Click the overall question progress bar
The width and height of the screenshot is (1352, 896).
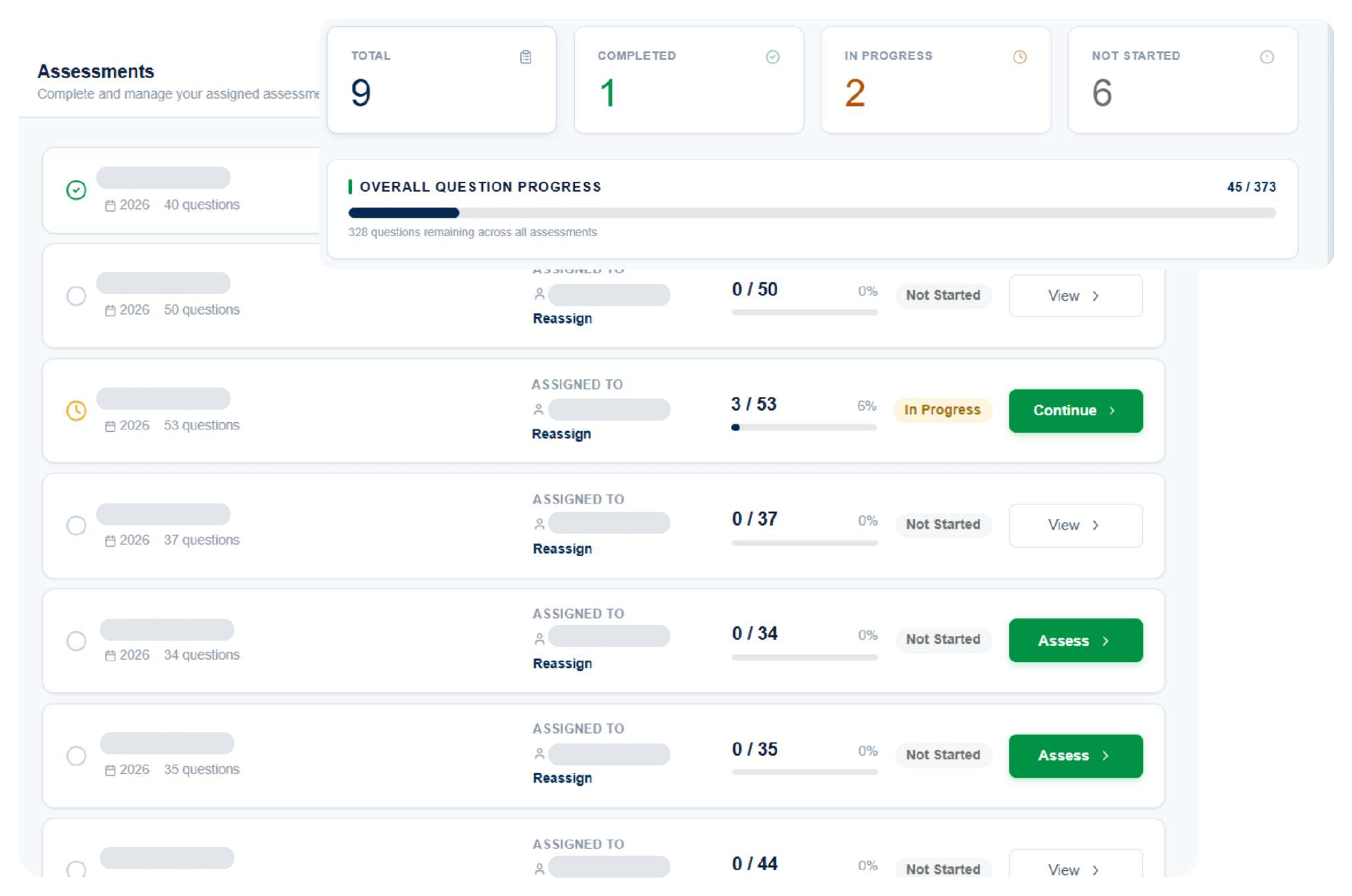(812, 213)
